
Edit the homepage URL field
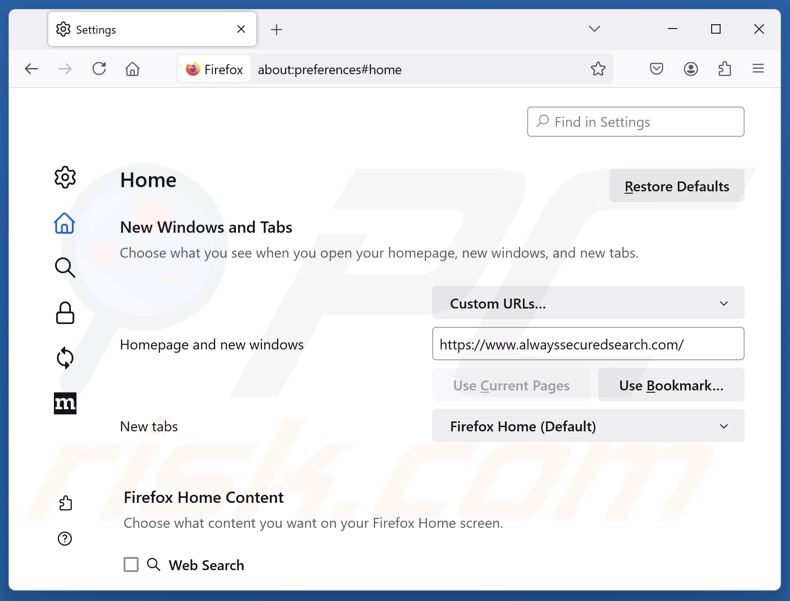588,344
